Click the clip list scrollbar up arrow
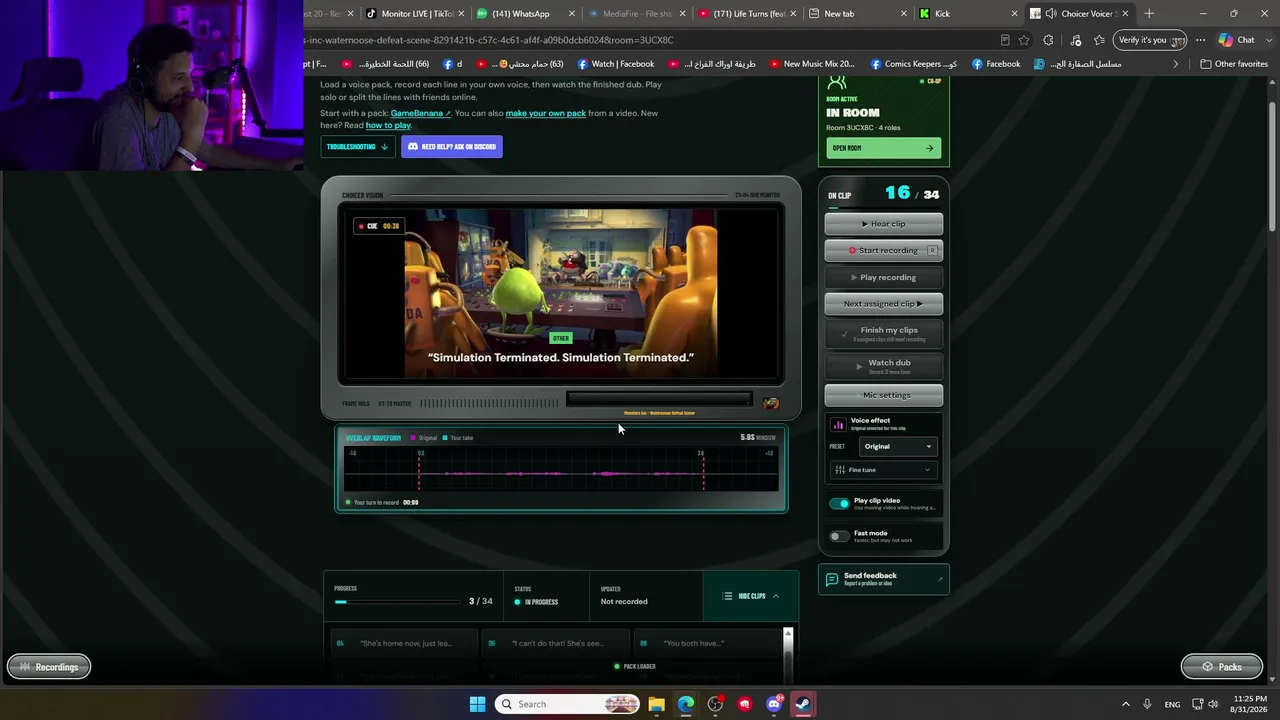This screenshot has width=1280, height=720. click(x=788, y=634)
